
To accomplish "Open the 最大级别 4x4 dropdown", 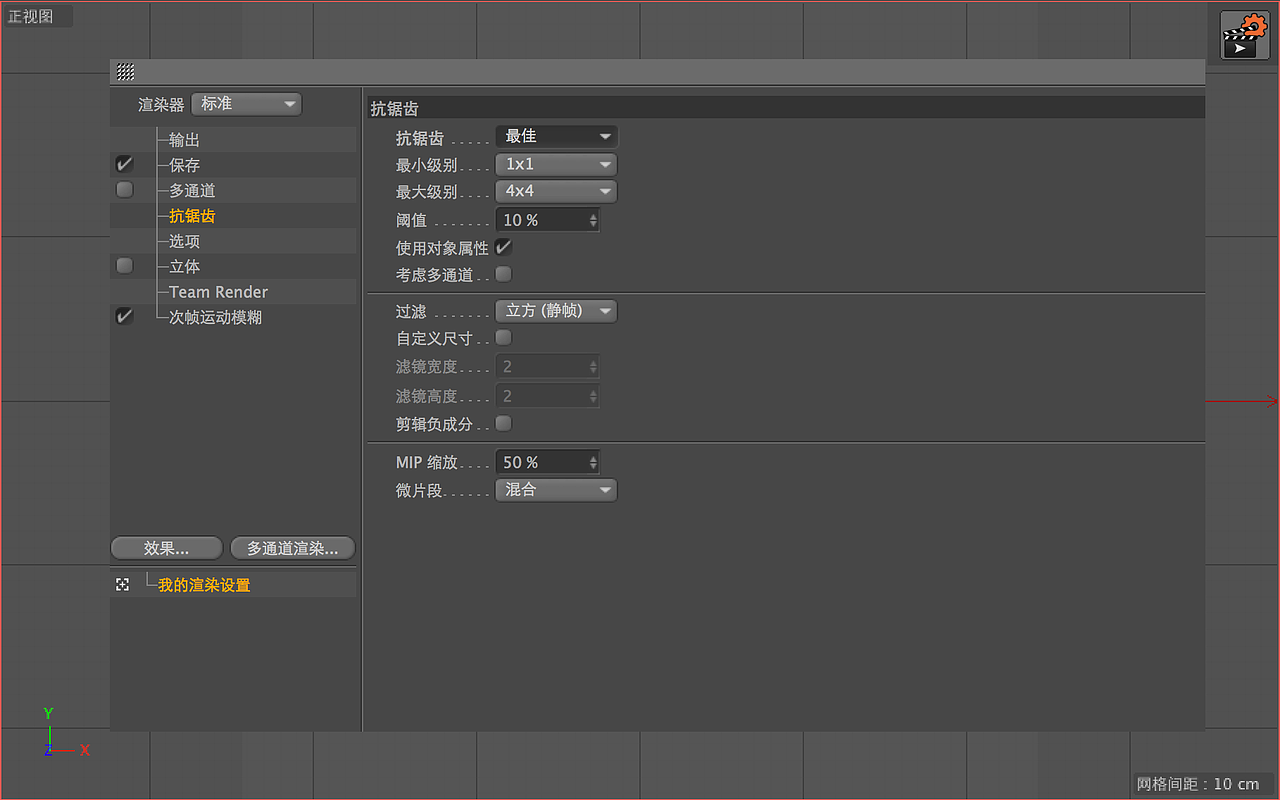I will pyautogui.click(x=557, y=191).
